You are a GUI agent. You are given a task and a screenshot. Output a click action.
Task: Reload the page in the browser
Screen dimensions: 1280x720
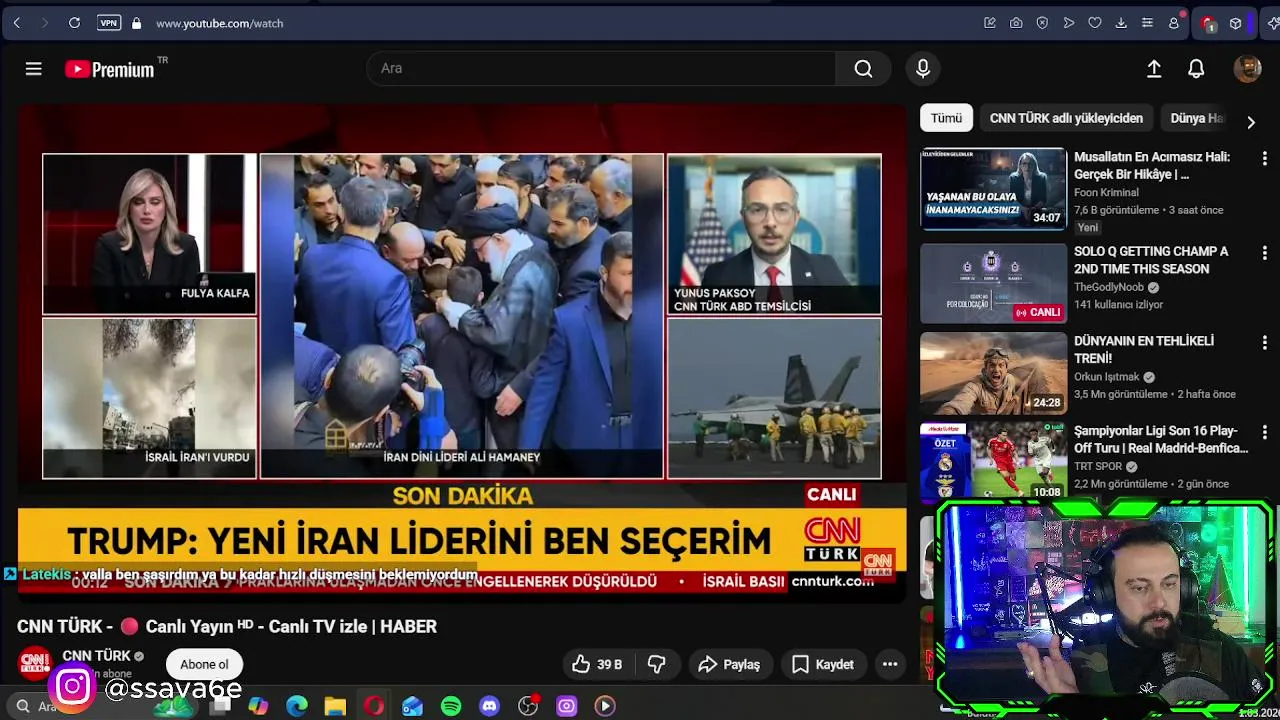coord(74,23)
